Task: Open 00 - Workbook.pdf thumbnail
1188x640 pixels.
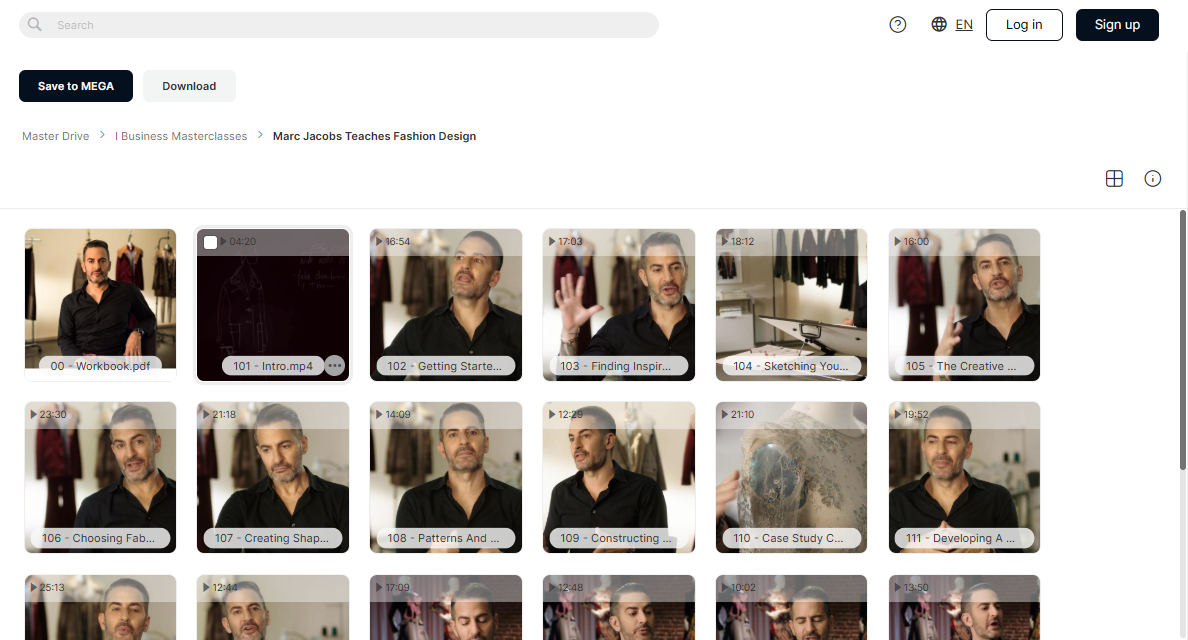Action: click(x=100, y=304)
